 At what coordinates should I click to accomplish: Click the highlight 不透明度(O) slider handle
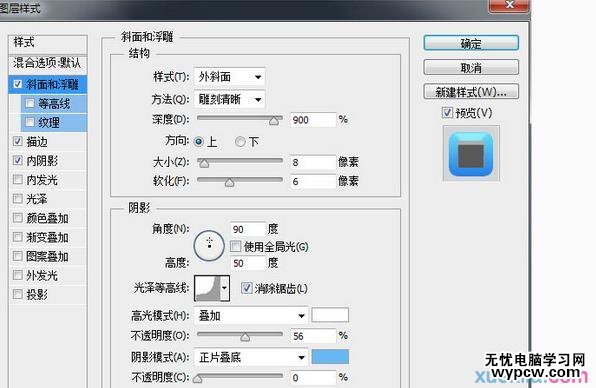click(245, 337)
